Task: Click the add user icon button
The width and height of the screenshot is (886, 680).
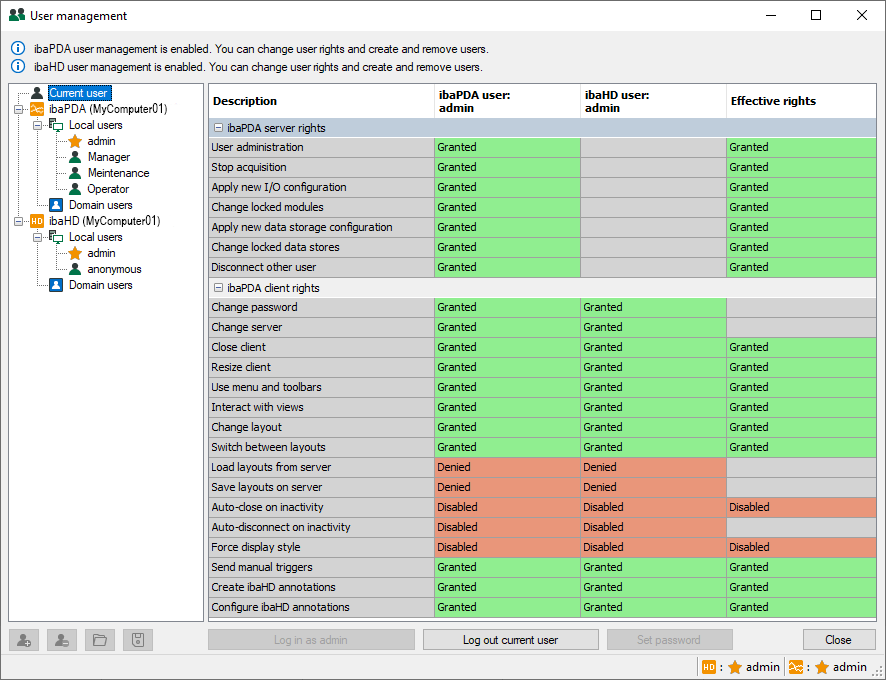Action: pos(23,640)
